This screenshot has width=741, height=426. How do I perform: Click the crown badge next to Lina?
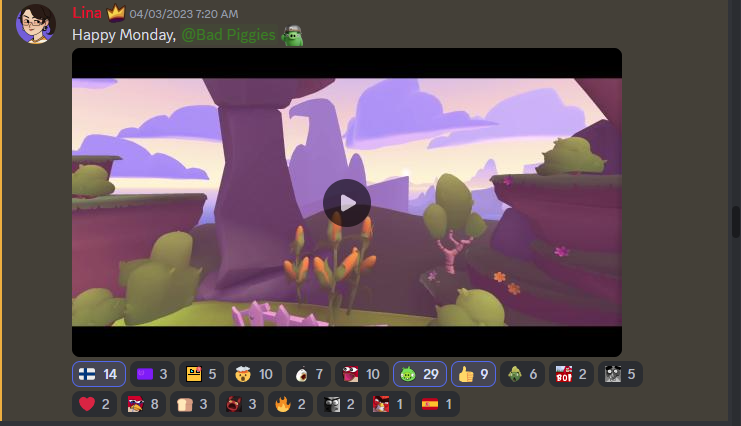[116, 13]
